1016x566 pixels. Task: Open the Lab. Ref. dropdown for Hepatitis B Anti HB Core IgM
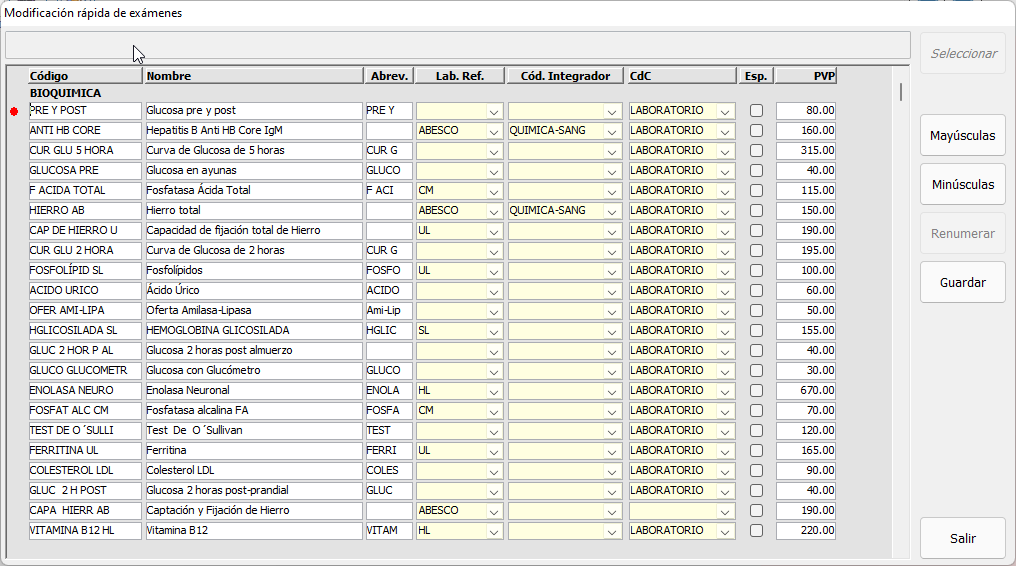coord(494,131)
